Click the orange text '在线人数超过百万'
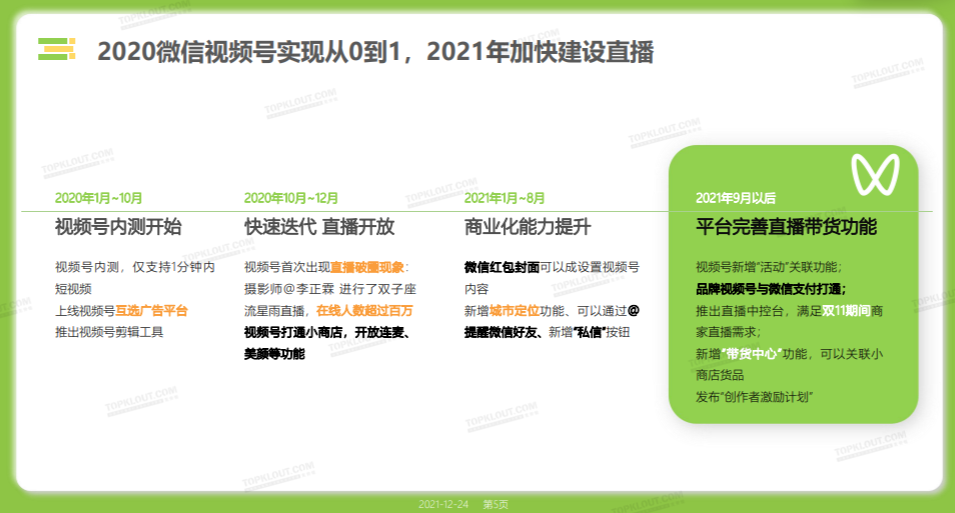 [x=364, y=311]
